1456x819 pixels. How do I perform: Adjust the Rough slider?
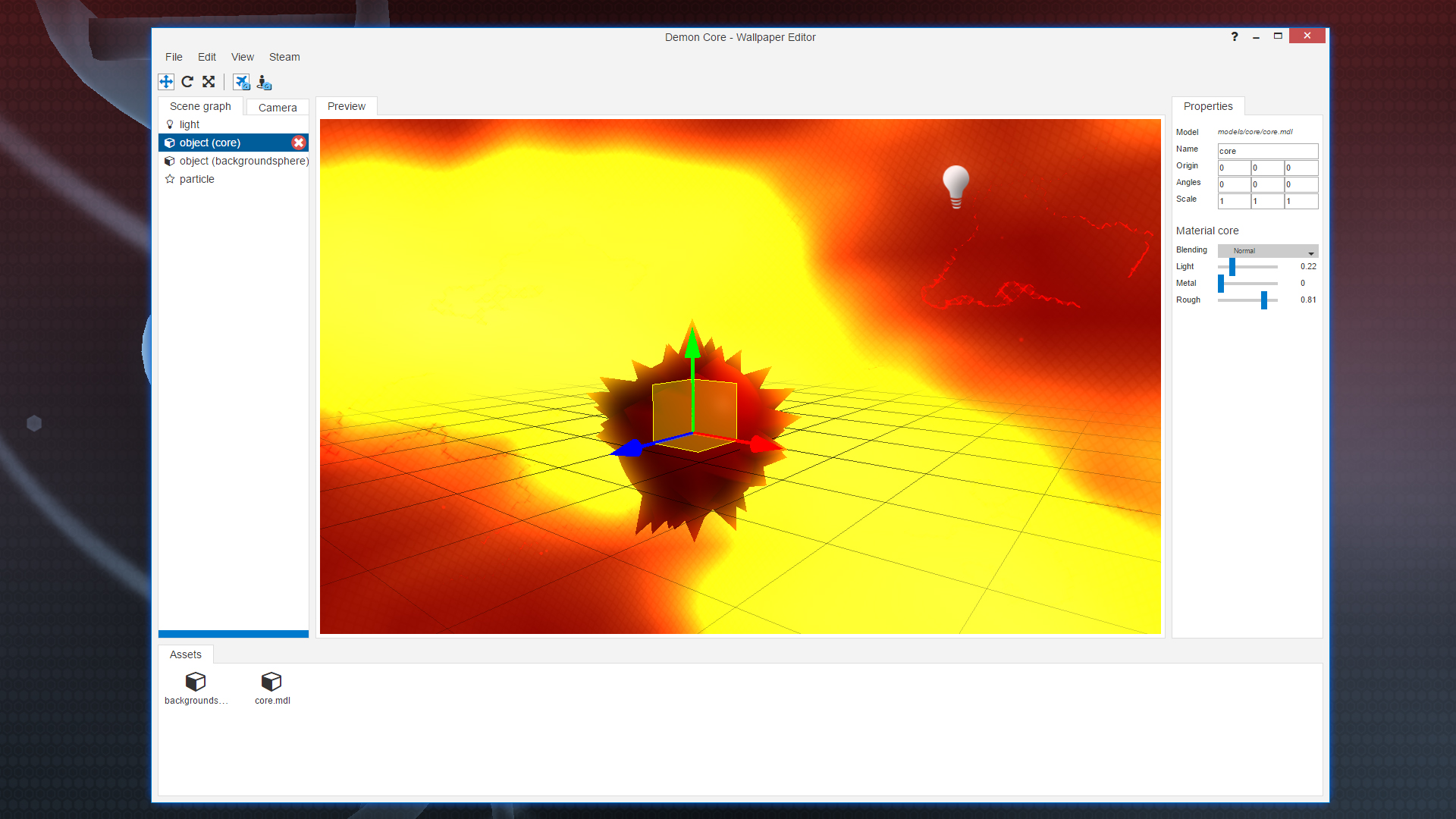1264,300
